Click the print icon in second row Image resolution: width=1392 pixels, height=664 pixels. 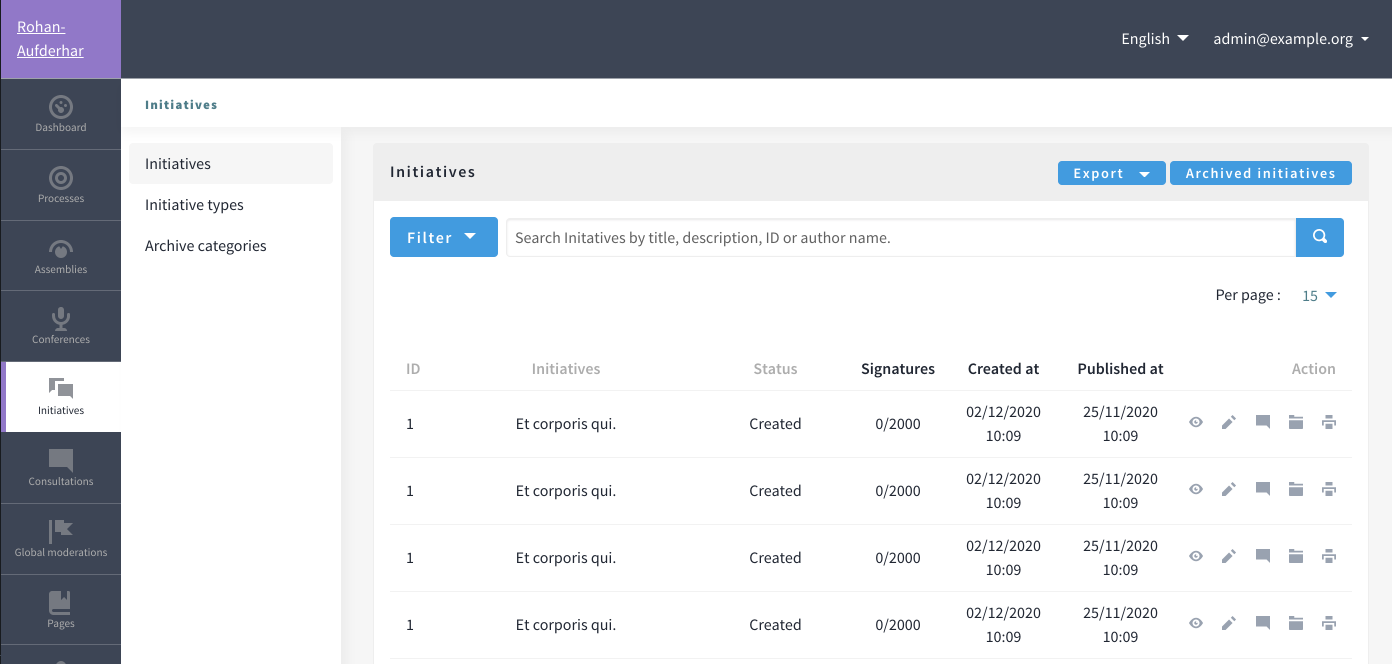click(1329, 490)
